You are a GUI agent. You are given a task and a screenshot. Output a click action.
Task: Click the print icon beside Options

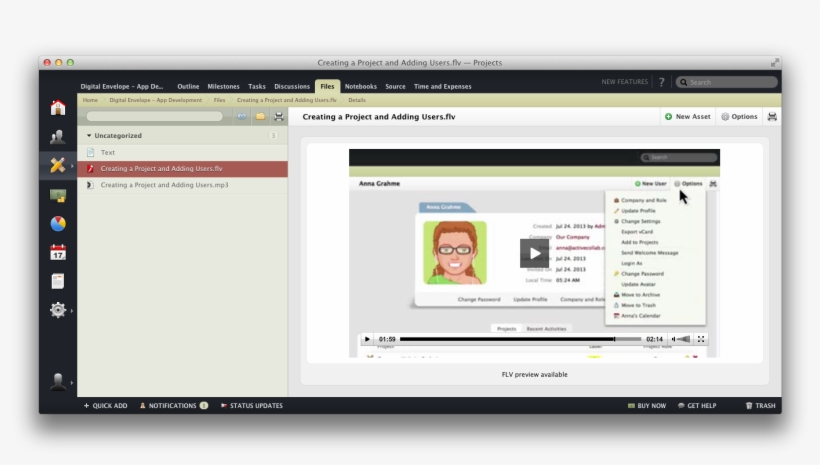(x=772, y=117)
